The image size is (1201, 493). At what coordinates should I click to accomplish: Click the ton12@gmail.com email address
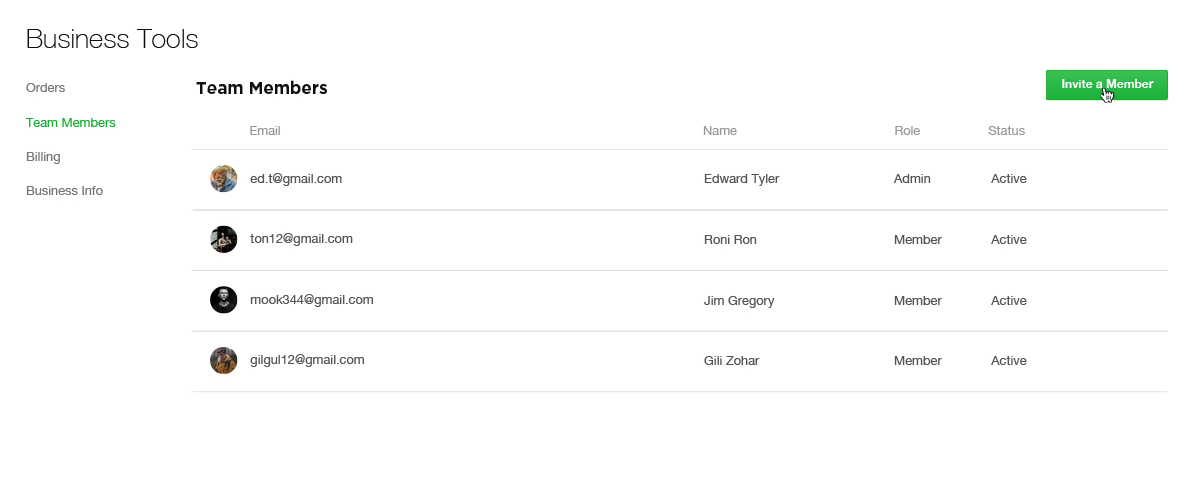301,239
